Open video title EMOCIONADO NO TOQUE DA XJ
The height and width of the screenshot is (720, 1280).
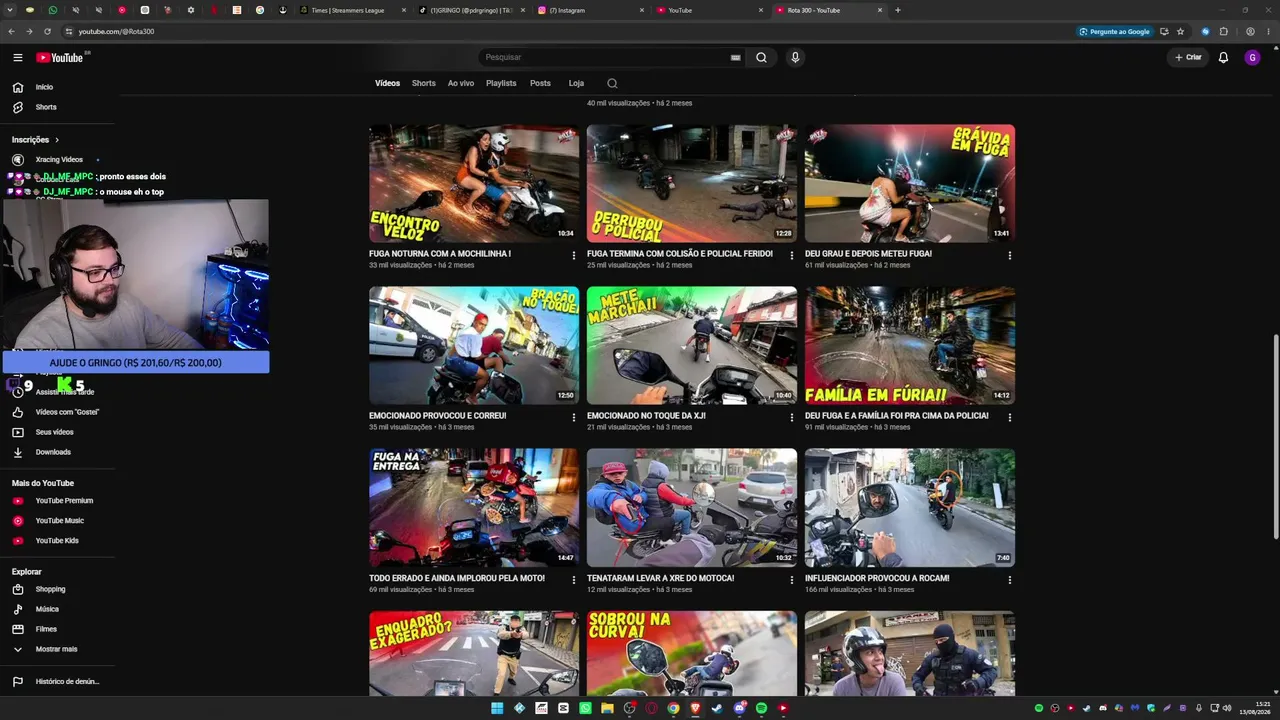pos(646,416)
